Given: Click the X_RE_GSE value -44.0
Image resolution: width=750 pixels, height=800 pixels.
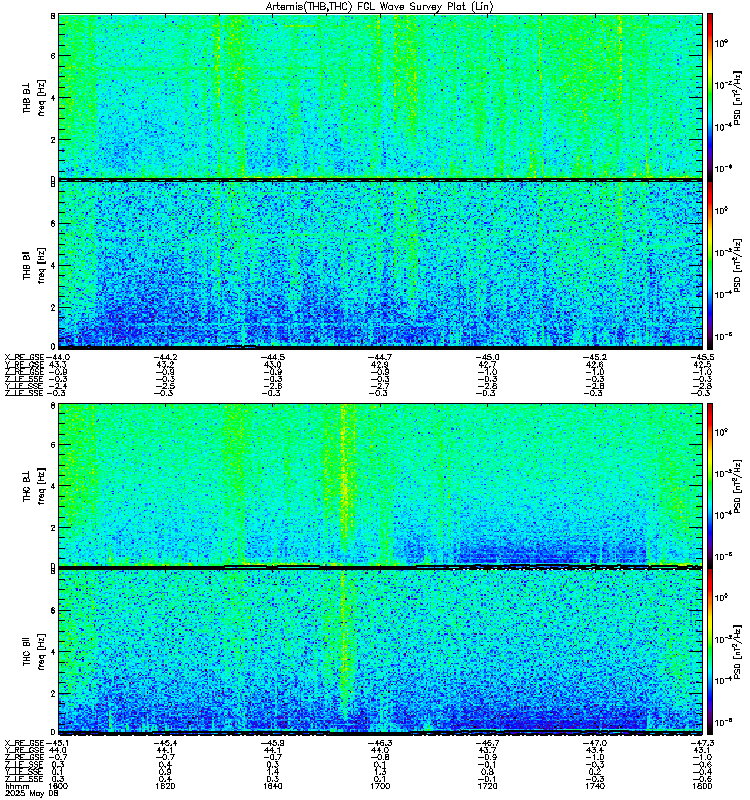Looking at the screenshot, I should click(58, 357).
